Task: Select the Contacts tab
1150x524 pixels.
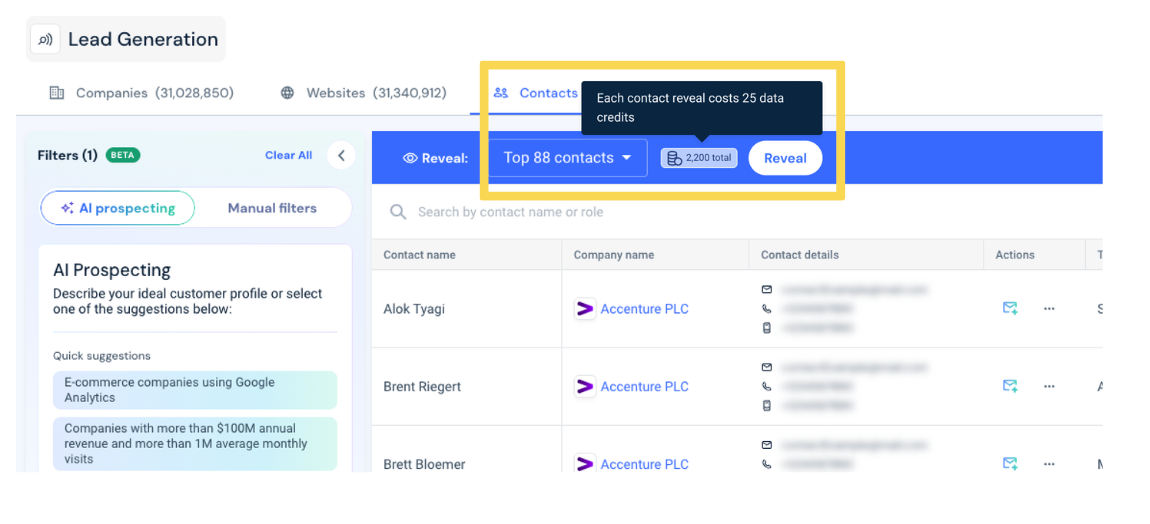Action: tap(535, 93)
